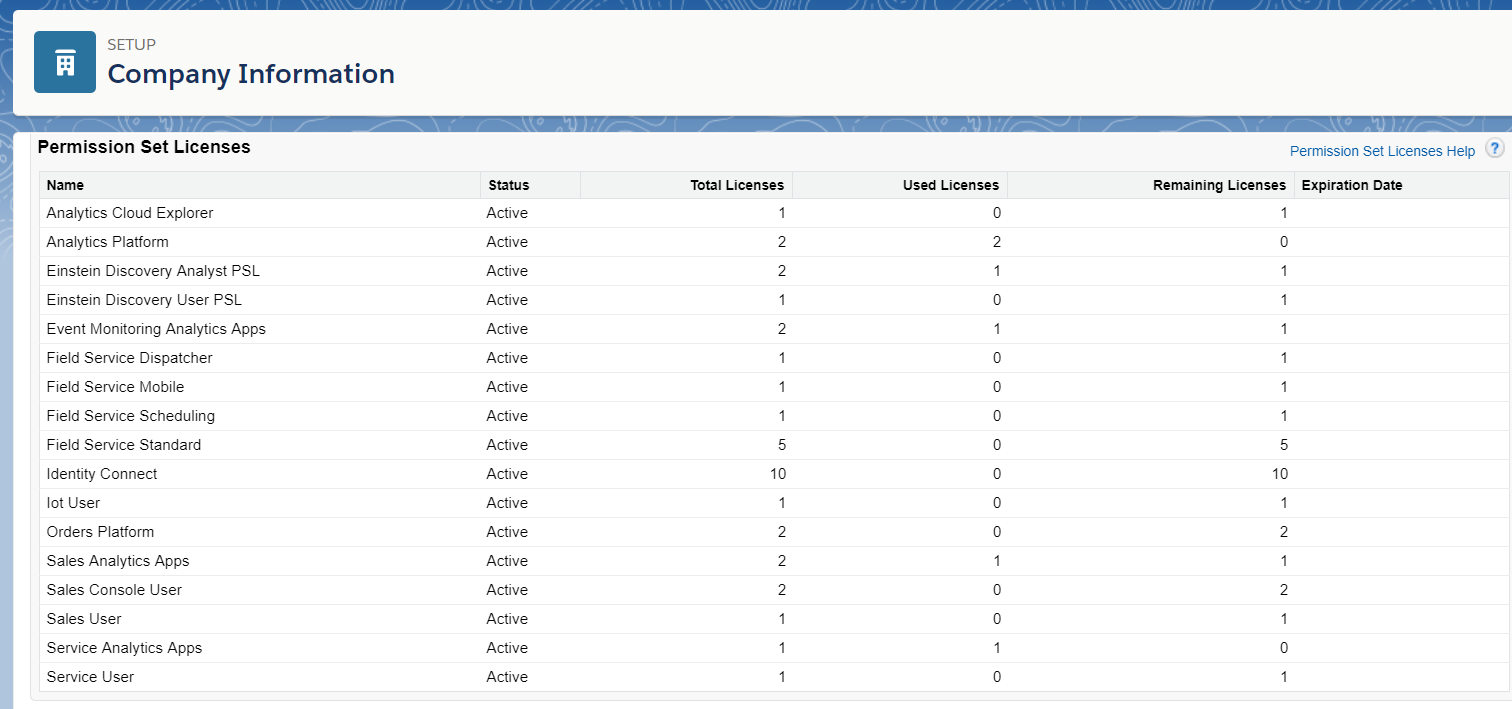1512x709 pixels.
Task: Select Einstein Discovery Analyst PSL name
Action: point(153,271)
